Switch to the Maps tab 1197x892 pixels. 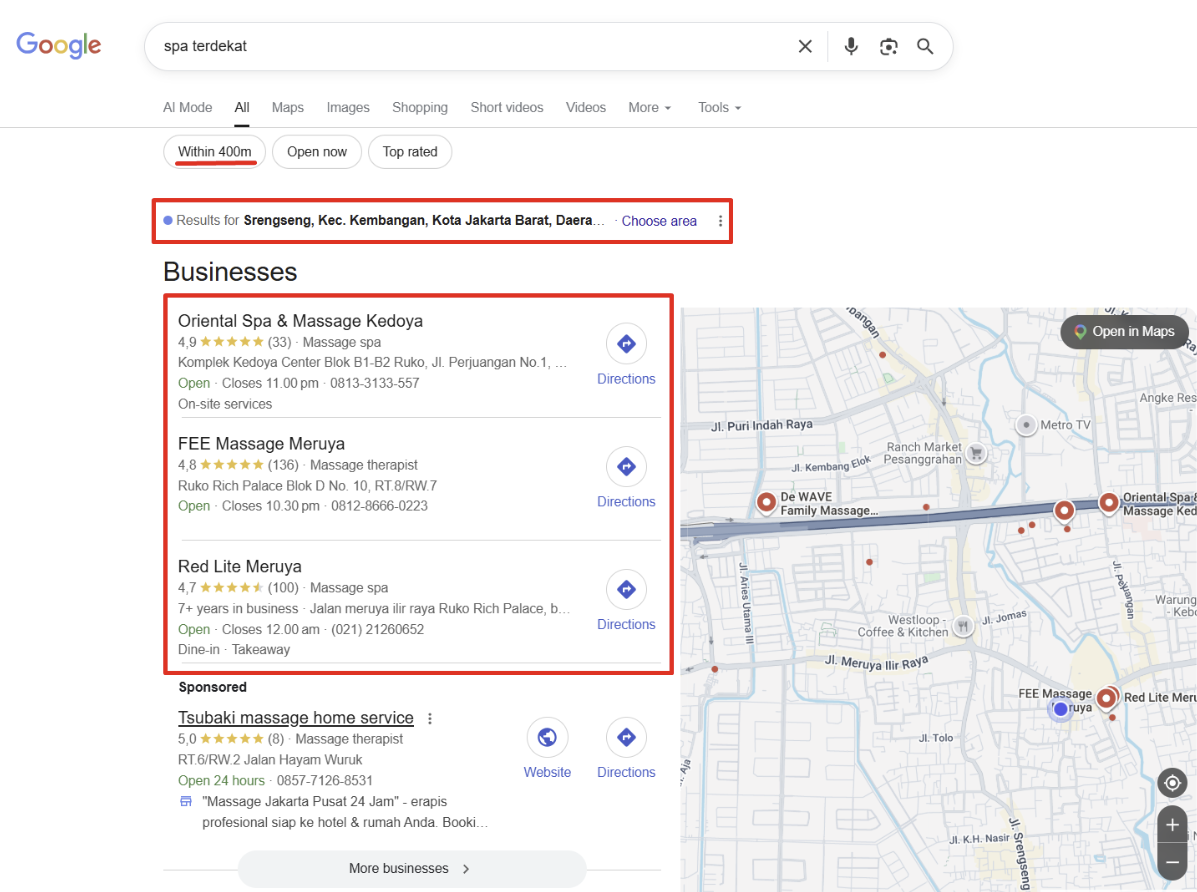288,108
